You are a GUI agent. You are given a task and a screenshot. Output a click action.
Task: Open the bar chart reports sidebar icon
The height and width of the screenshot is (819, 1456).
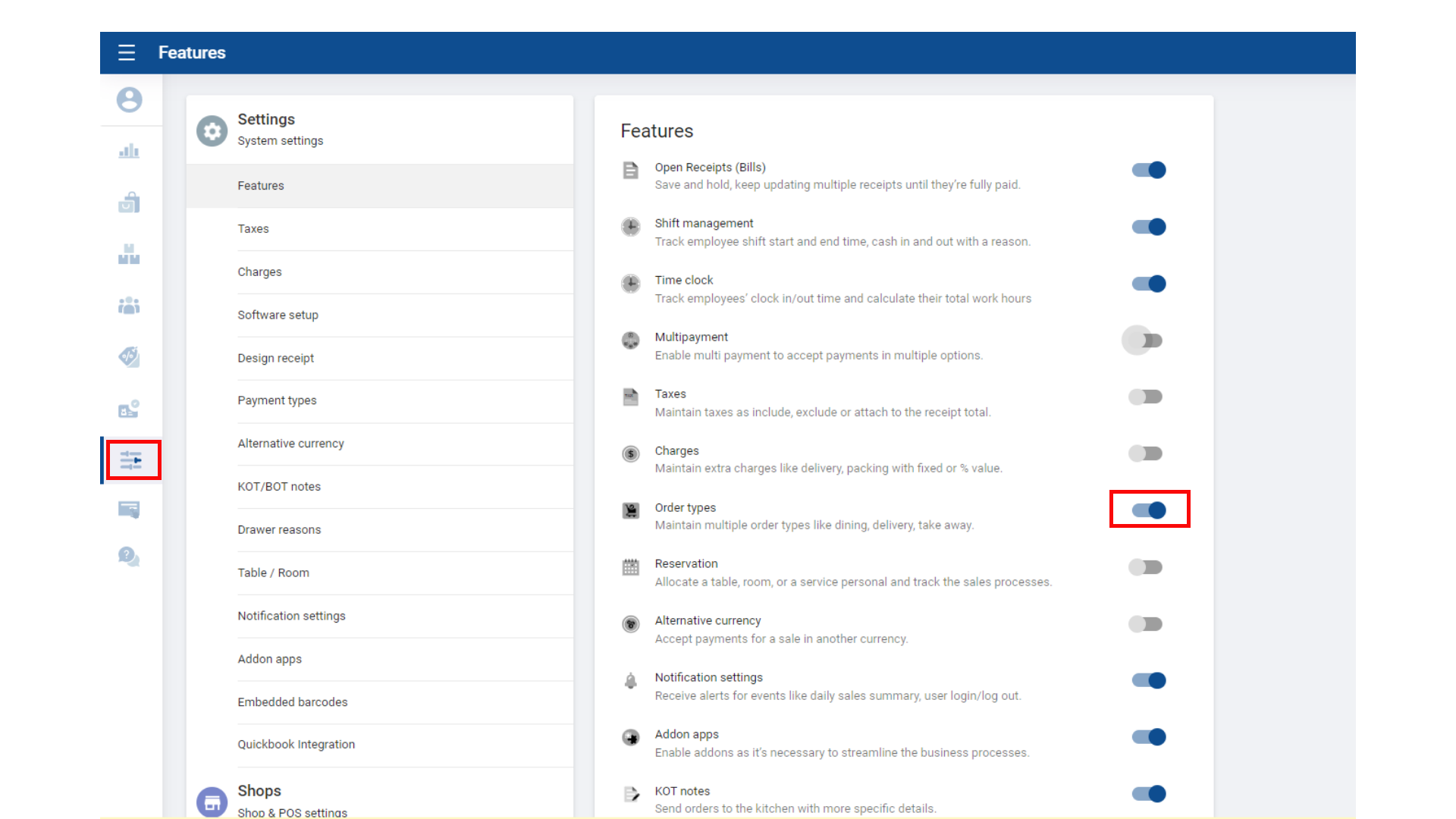[129, 151]
